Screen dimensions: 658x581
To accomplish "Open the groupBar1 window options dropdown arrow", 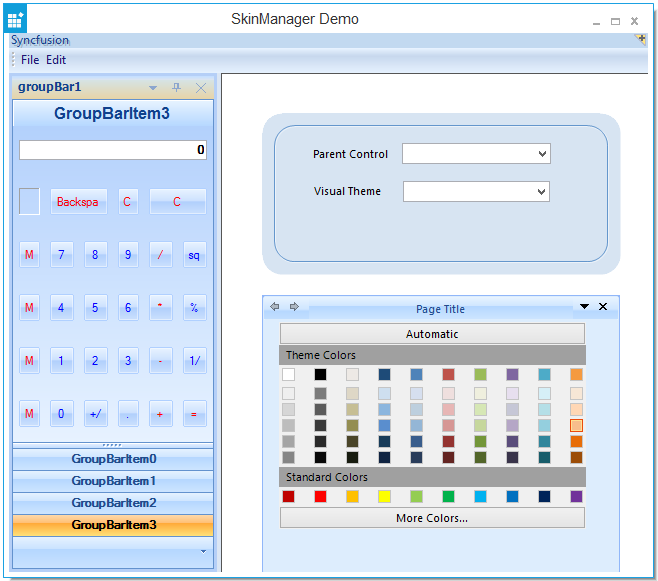I will click(x=153, y=88).
